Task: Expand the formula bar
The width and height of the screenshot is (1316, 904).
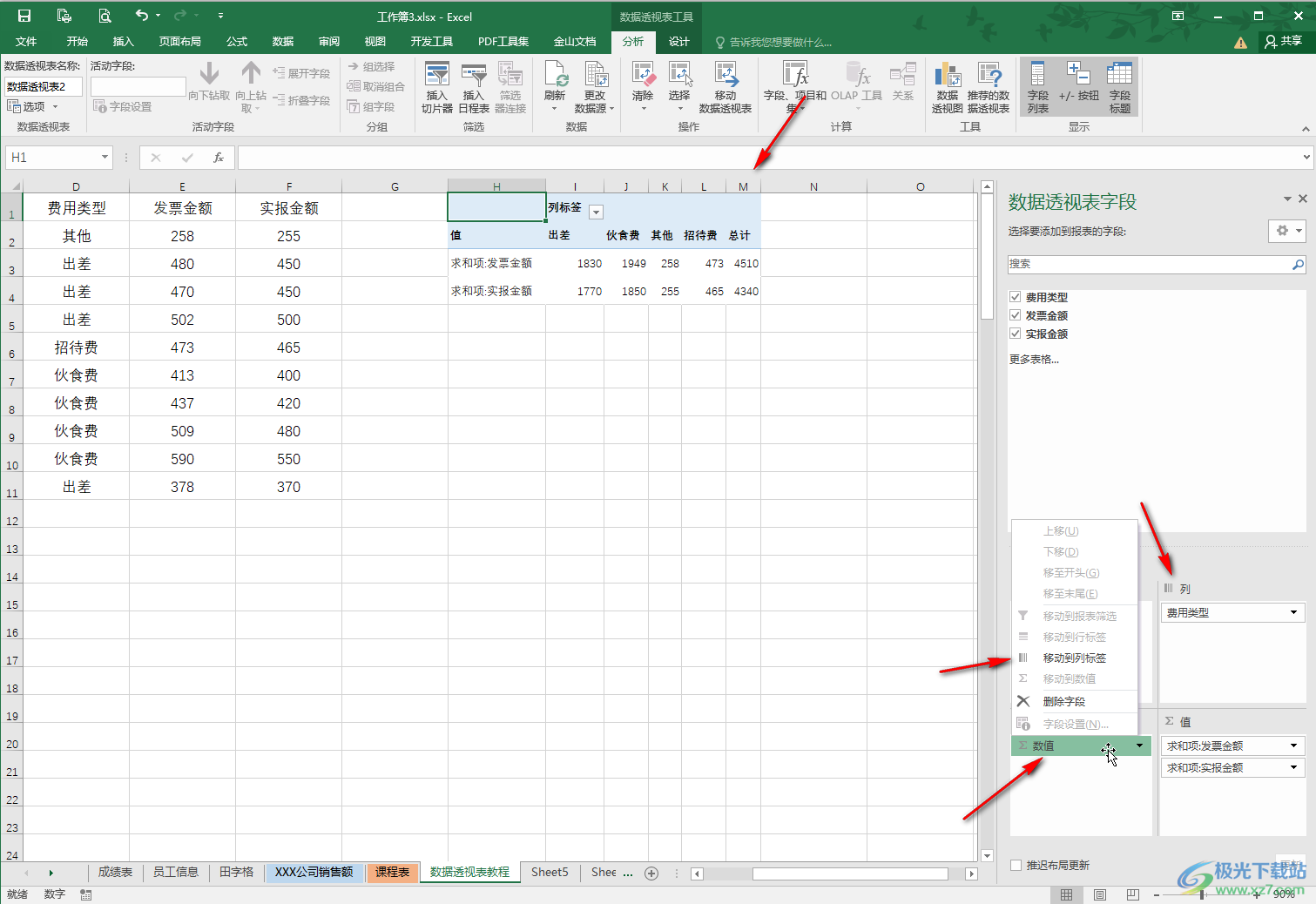Action: tap(1306, 158)
